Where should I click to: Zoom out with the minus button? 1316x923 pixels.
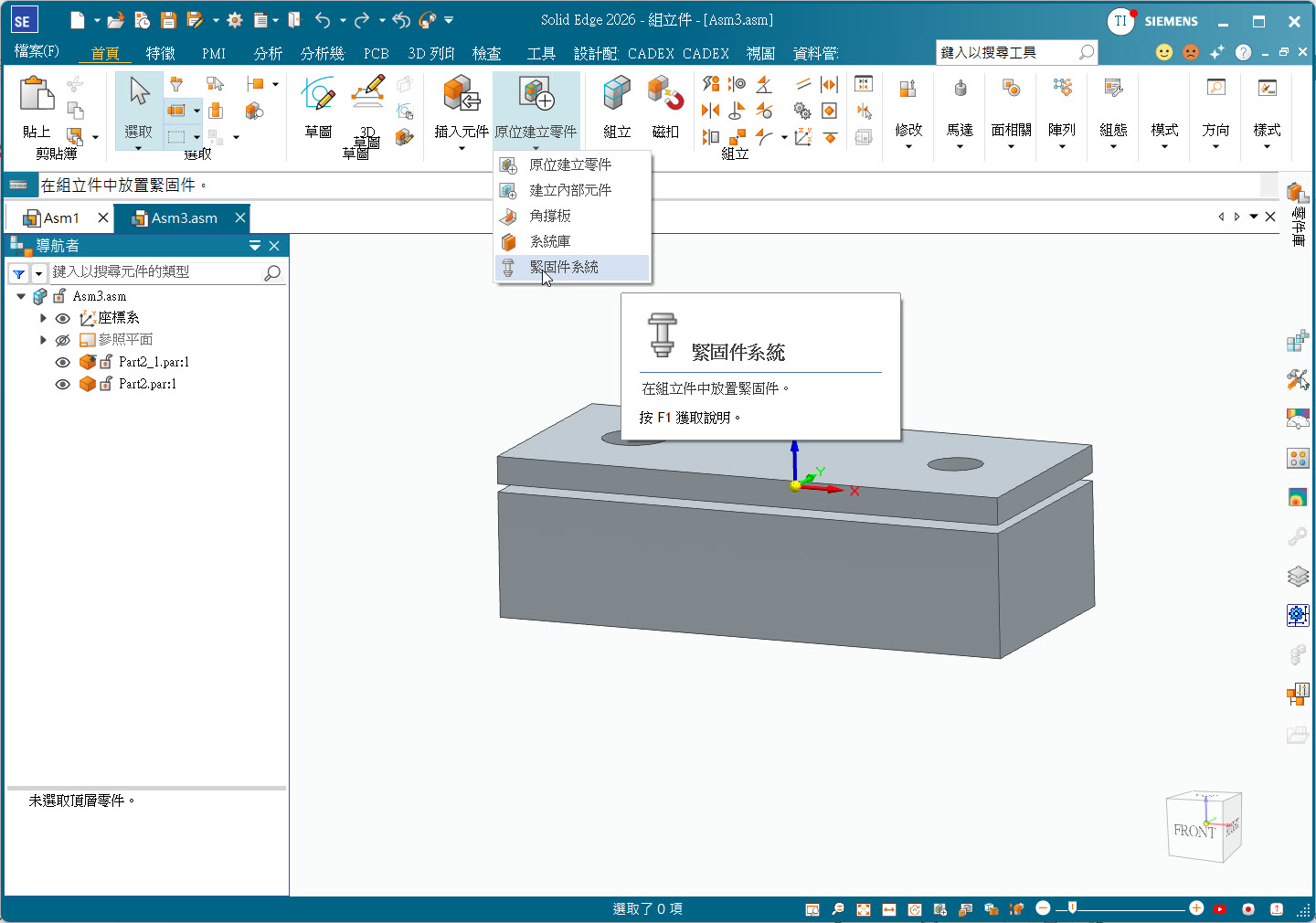point(1043,907)
